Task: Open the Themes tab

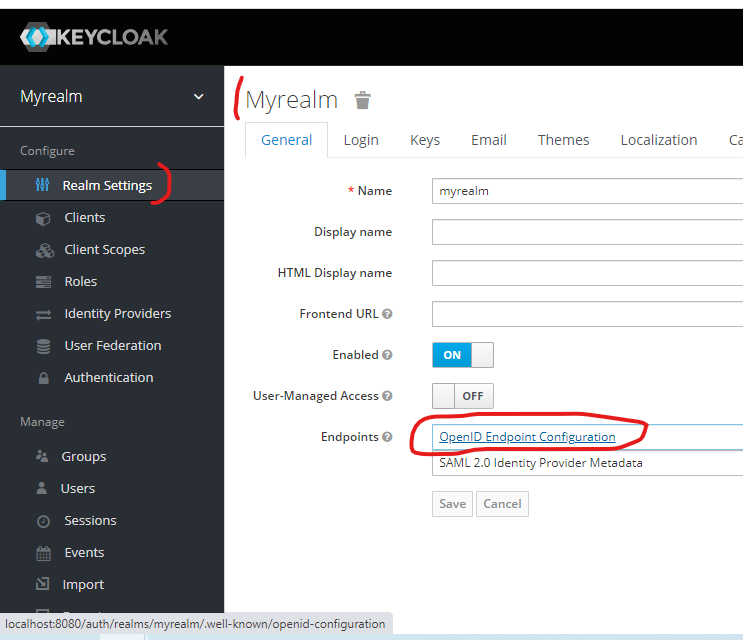Action: click(x=563, y=140)
